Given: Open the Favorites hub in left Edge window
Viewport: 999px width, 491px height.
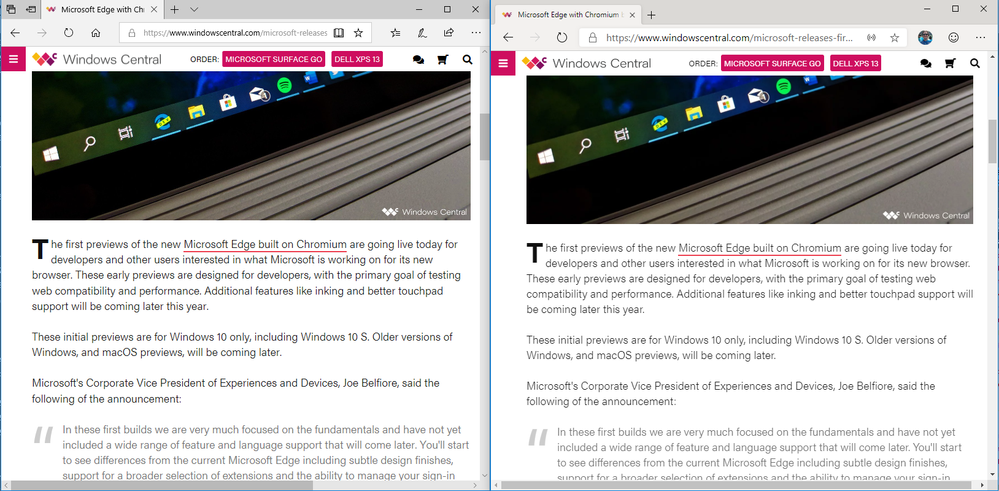Looking at the screenshot, I should [396, 32].
